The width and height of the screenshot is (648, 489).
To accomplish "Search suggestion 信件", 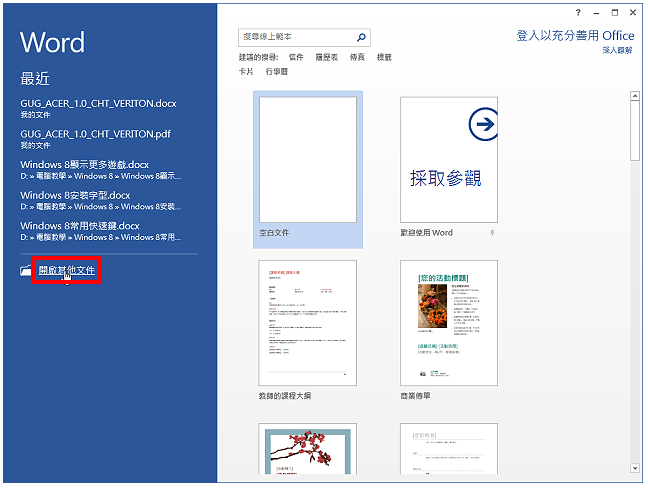I will [296, 57].
